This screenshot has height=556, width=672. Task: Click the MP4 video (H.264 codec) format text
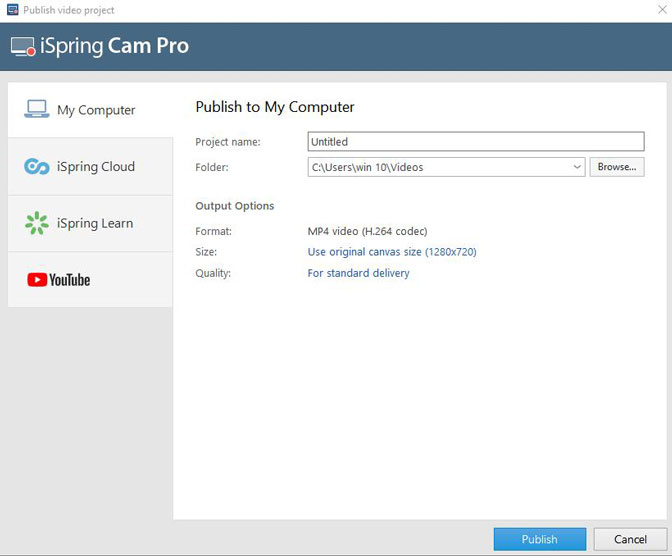pos(367,231)
